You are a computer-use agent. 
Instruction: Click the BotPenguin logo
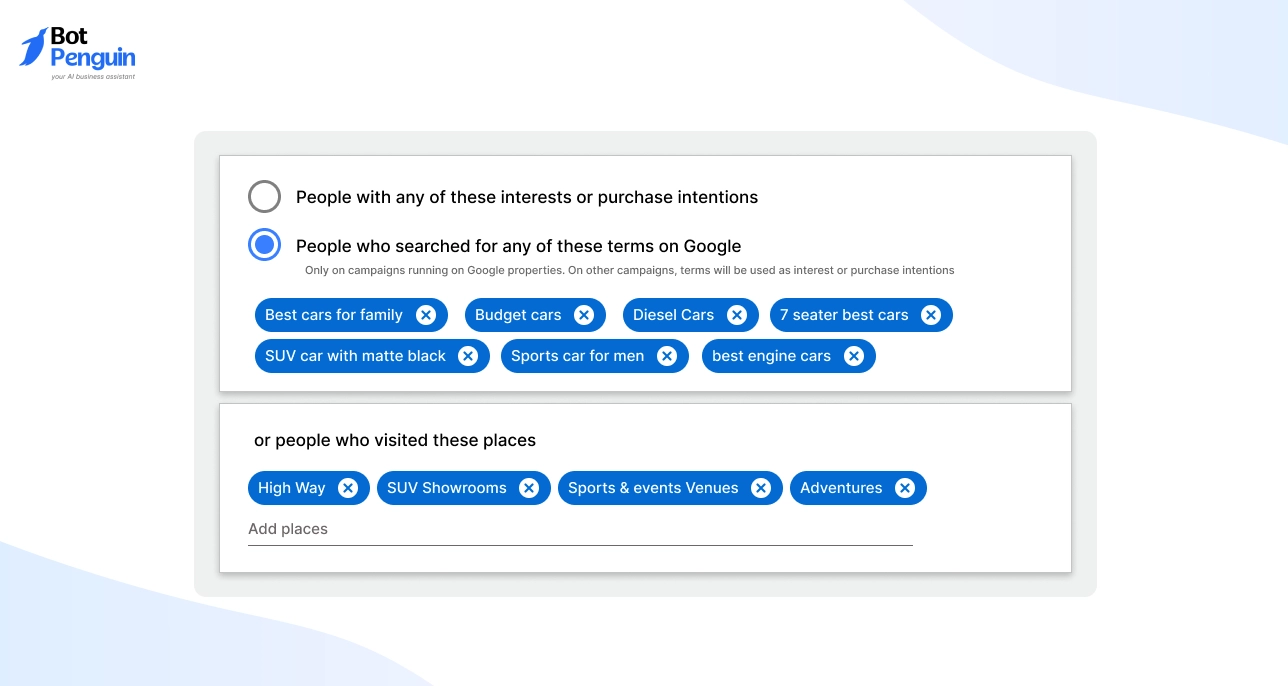(x=78, y=53)
